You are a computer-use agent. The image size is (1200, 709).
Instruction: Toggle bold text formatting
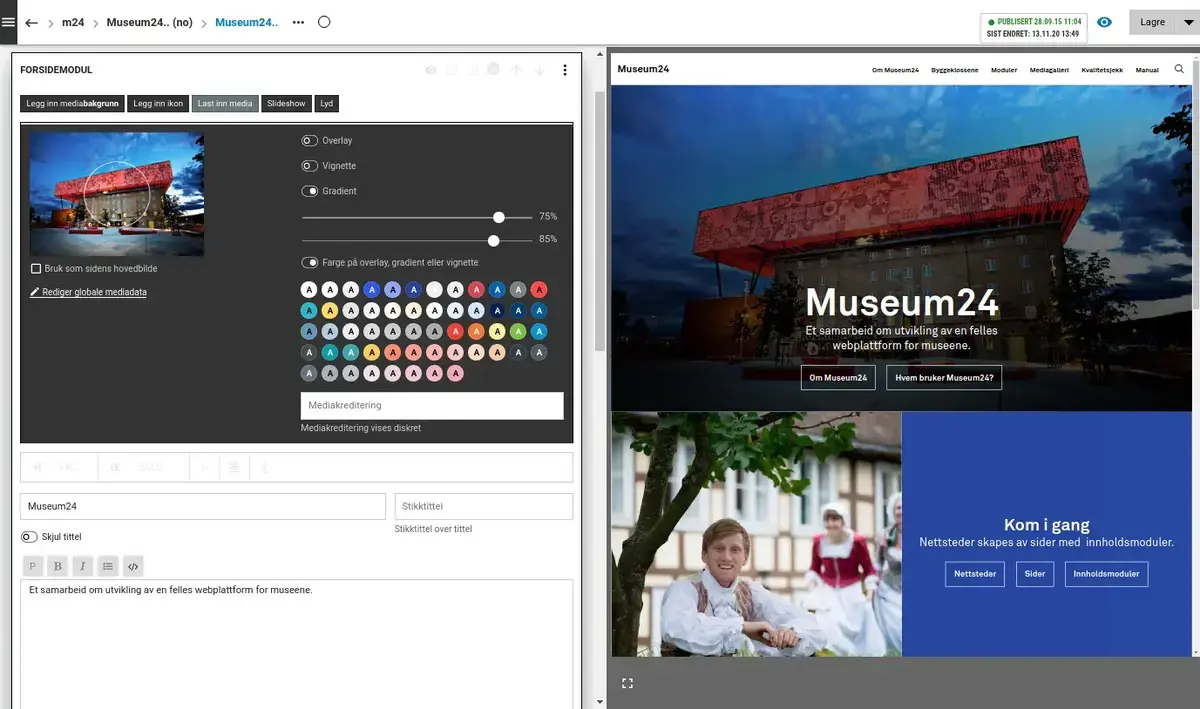pos(58,566)
